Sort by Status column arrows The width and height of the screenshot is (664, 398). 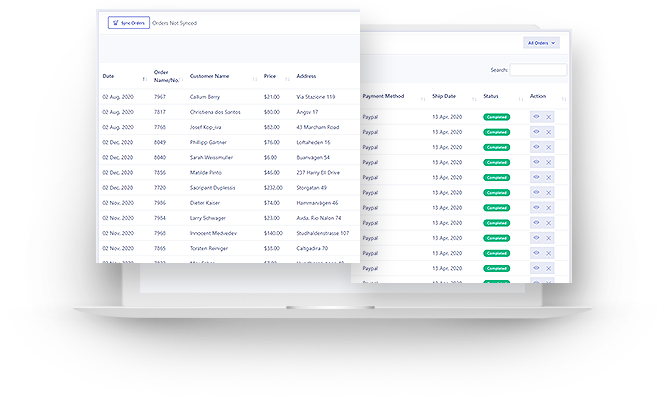(521, 99)
